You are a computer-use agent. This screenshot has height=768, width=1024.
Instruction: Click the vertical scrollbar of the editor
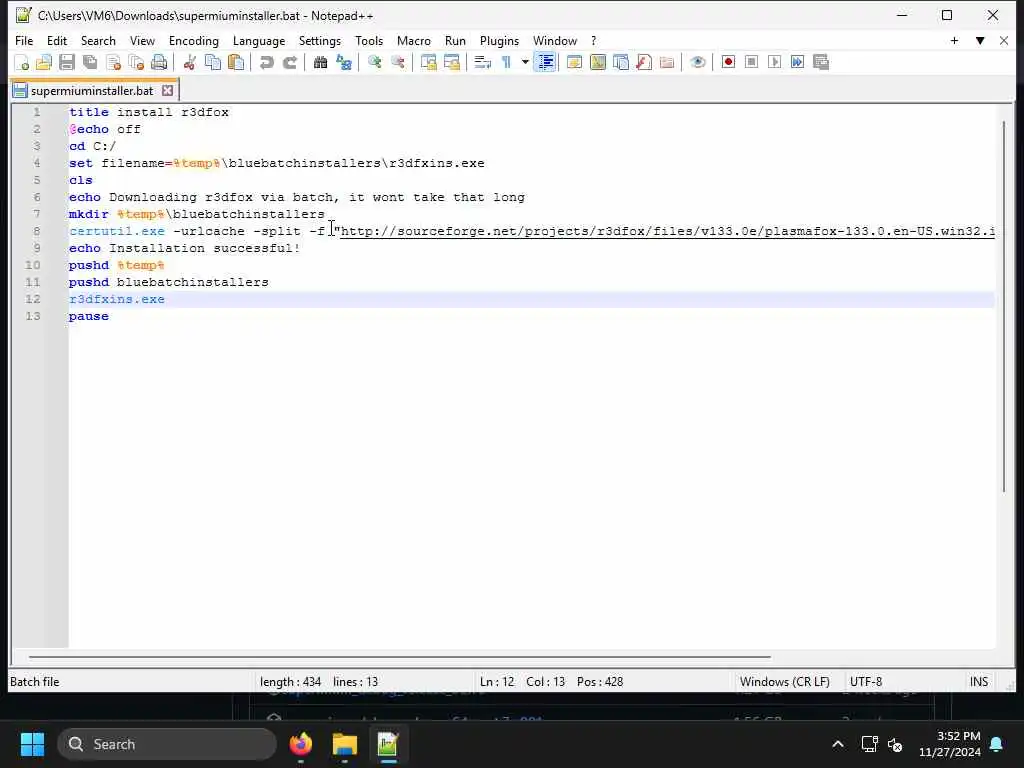point(1004,307)
